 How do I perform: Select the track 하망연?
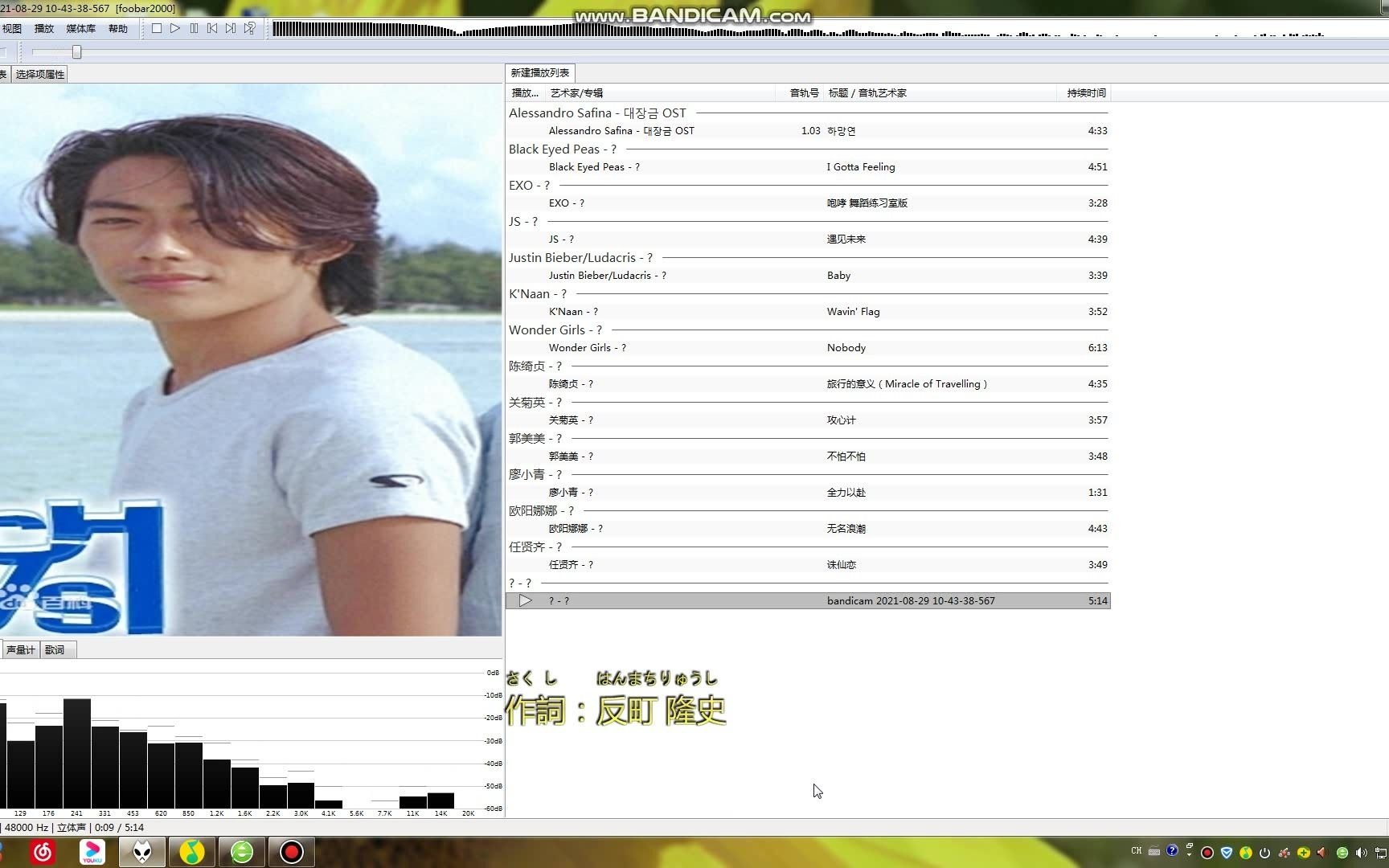[x=808, y=131]
